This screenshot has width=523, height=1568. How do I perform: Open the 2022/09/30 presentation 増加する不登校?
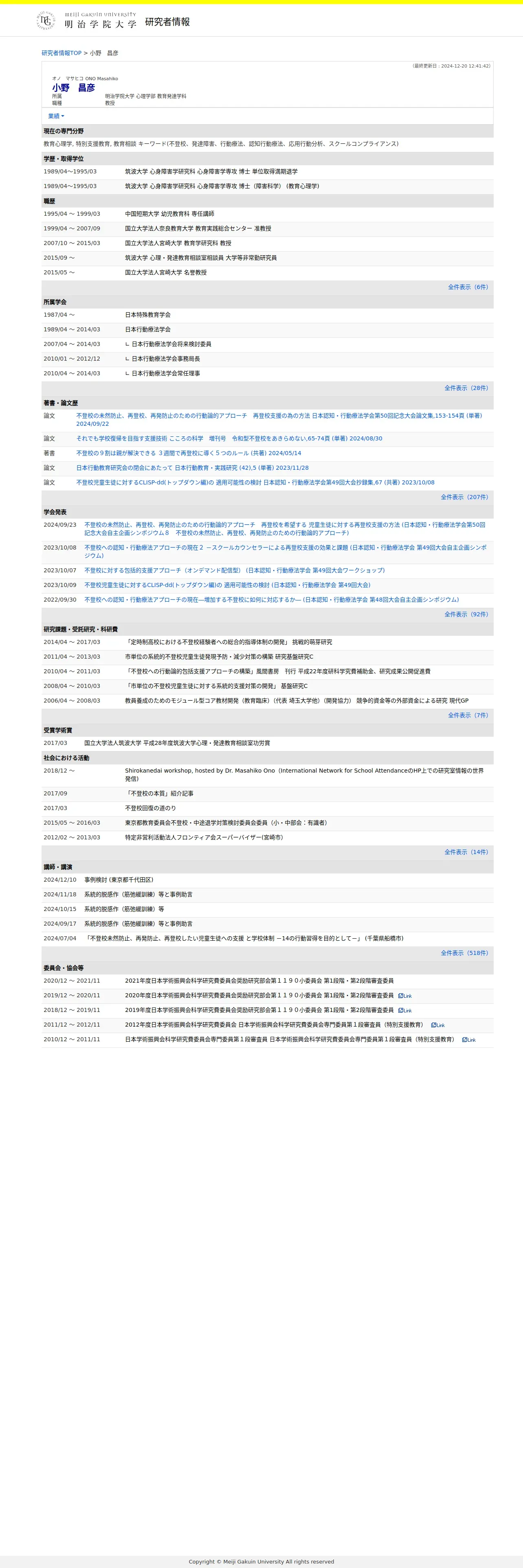pos(272,600)
